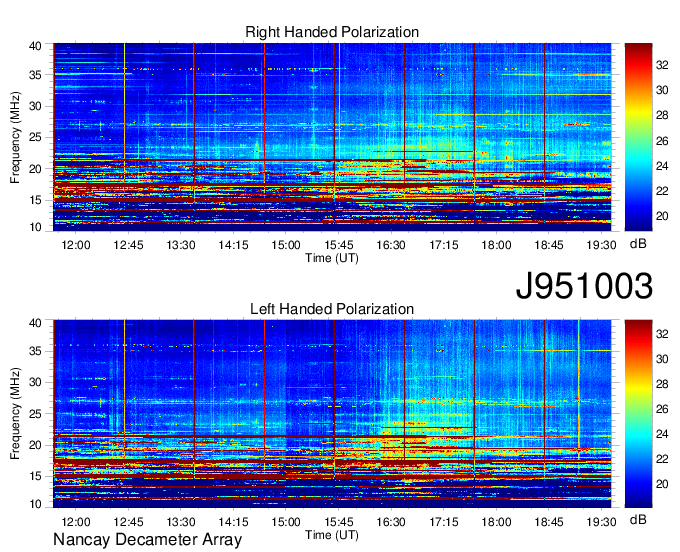Click the Left Handed plot's dB color bar
This screenshot has width=680, height=552.
coord(638,414)
